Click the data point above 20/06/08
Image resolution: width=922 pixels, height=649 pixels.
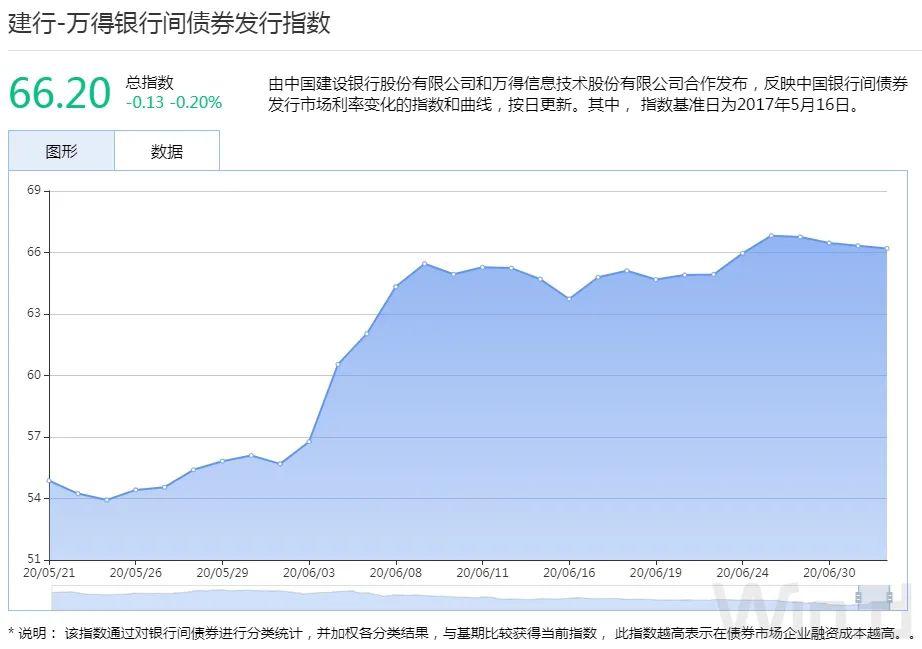pos(396,287)
